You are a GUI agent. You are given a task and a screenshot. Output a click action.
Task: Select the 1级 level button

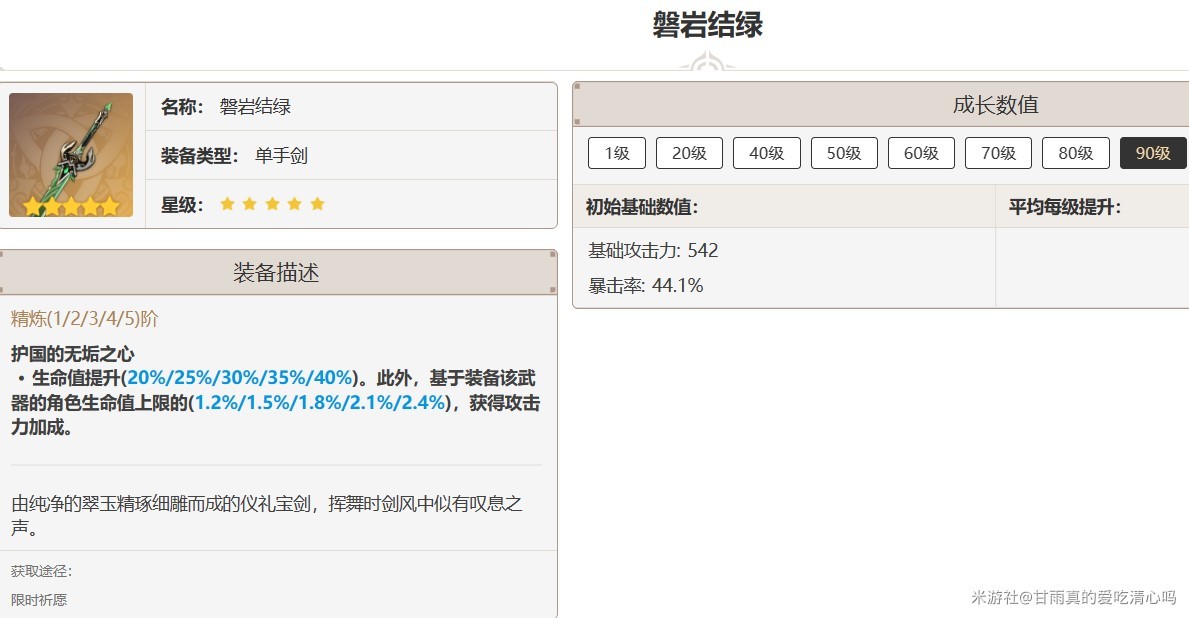pyautogui.click(x=617, y=153)
